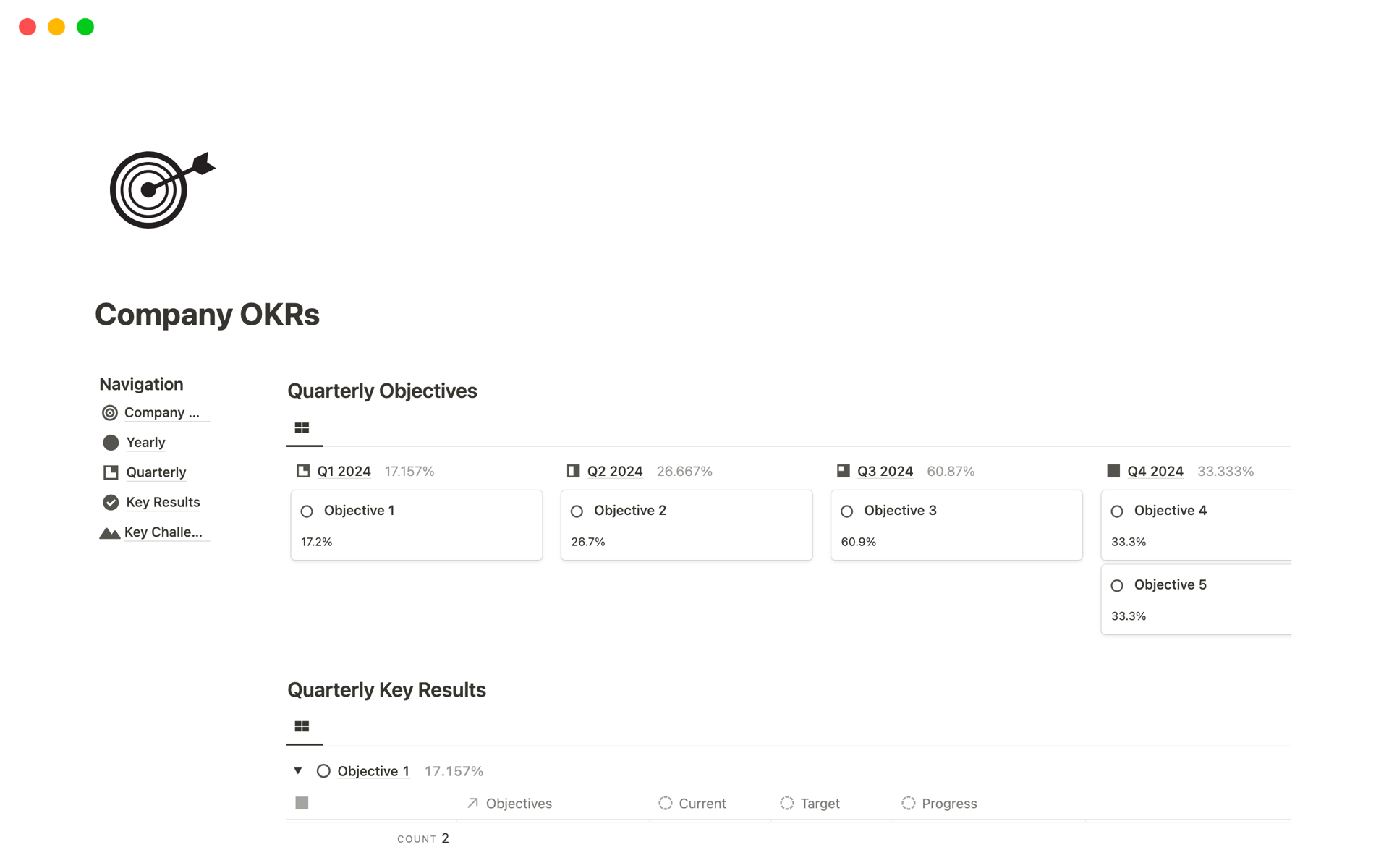
Task: Click the status circle on Objective 5 card
Action: click(1117, 586)
